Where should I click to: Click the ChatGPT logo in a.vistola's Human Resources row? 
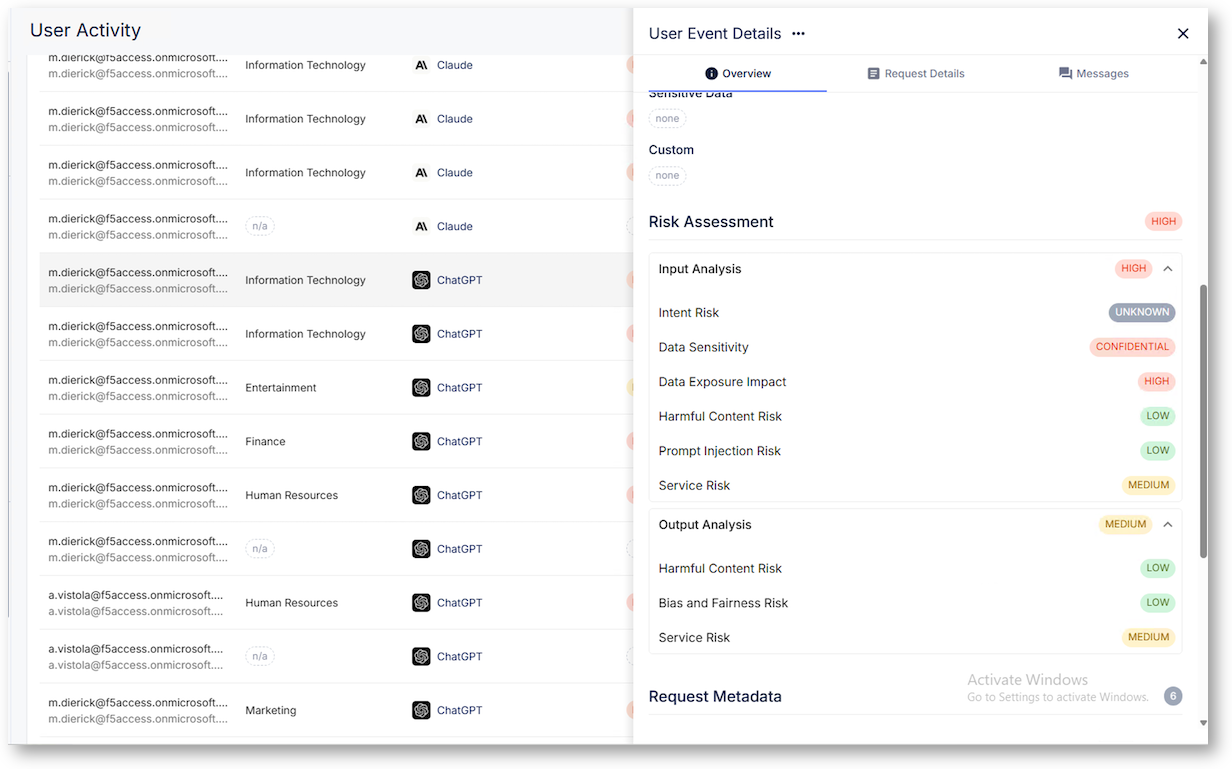[x=421, y=603]
